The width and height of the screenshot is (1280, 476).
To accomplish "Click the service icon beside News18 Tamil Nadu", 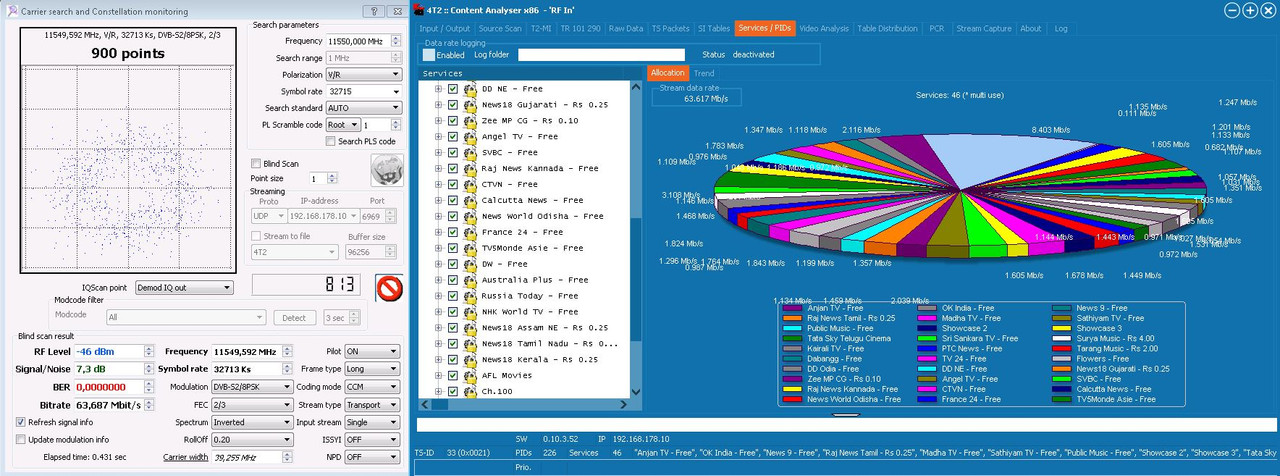I will click(x=470, y=345).
